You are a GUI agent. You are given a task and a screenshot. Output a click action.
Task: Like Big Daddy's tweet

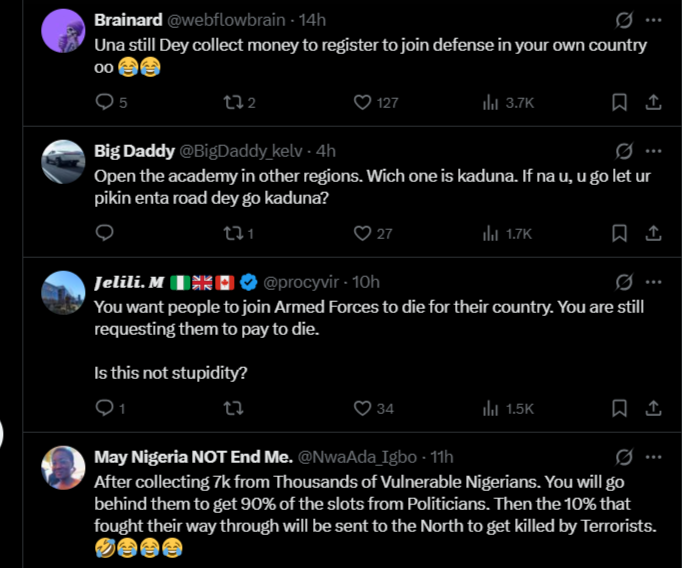(x=364, y=233)
